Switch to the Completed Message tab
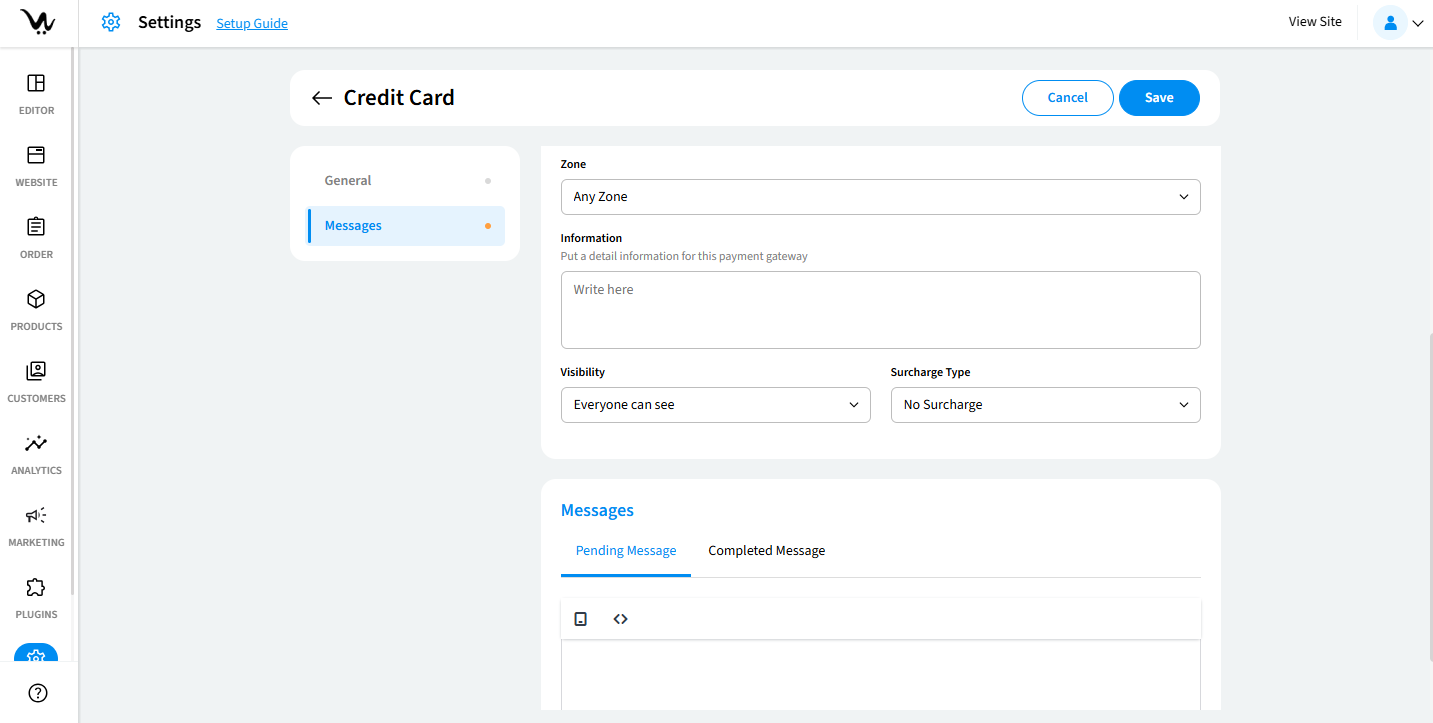1433x723 pixels. (766, 551)
